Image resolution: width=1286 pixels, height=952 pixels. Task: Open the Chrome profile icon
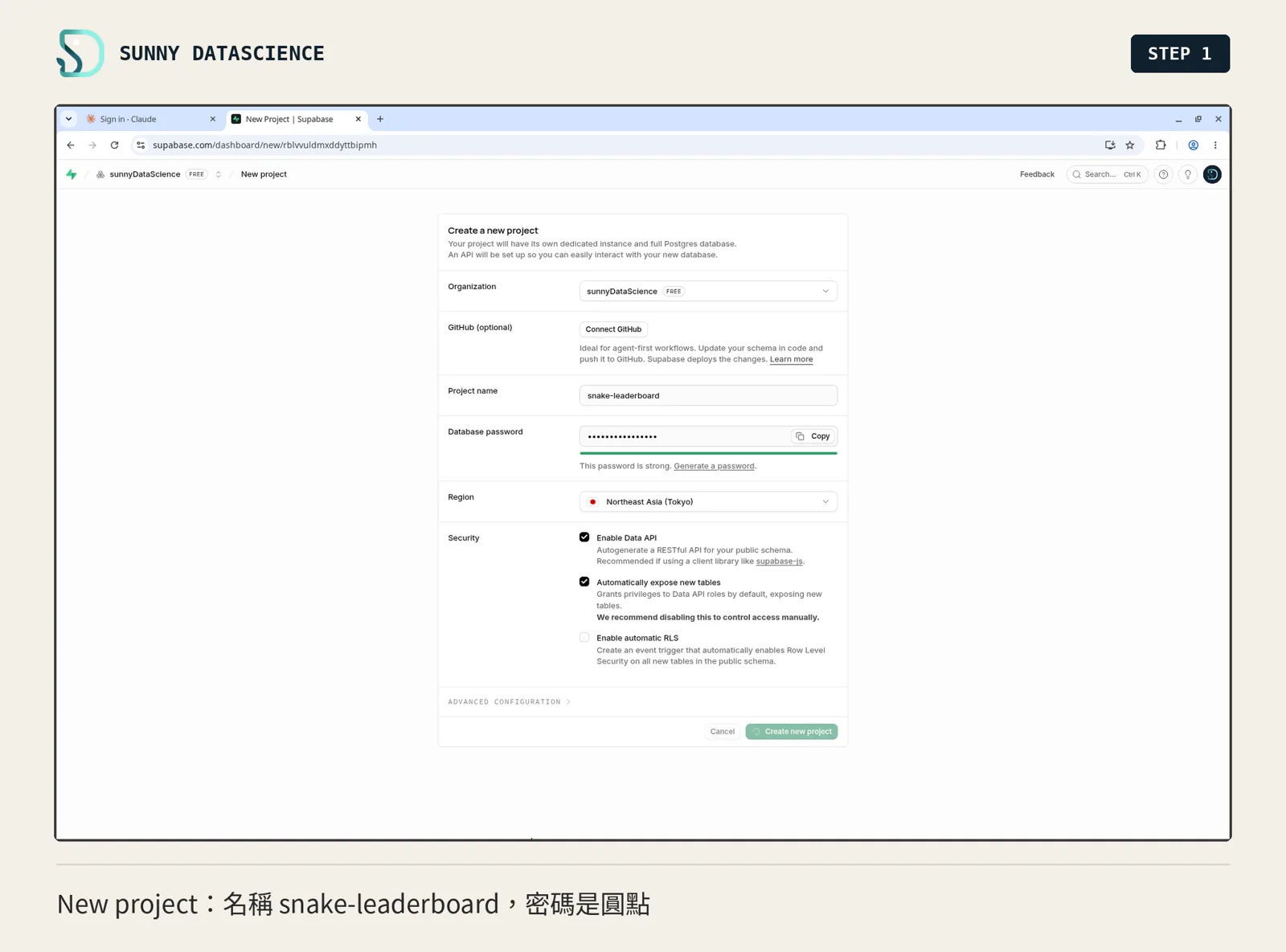(1194, 145)
